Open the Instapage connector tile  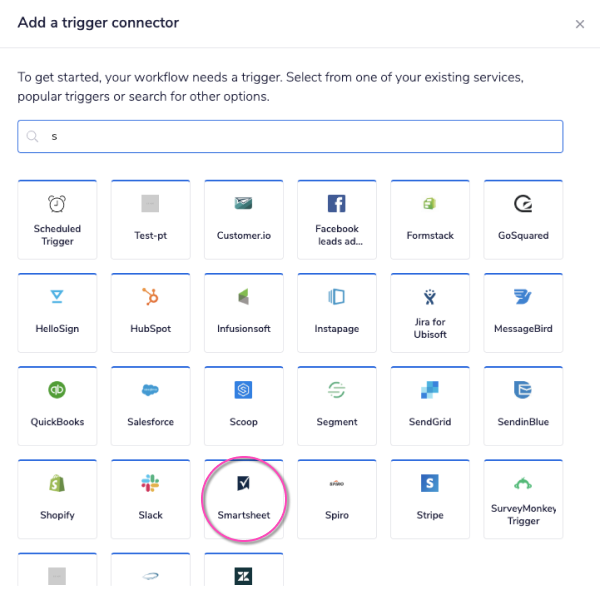(x=337, y=312)
